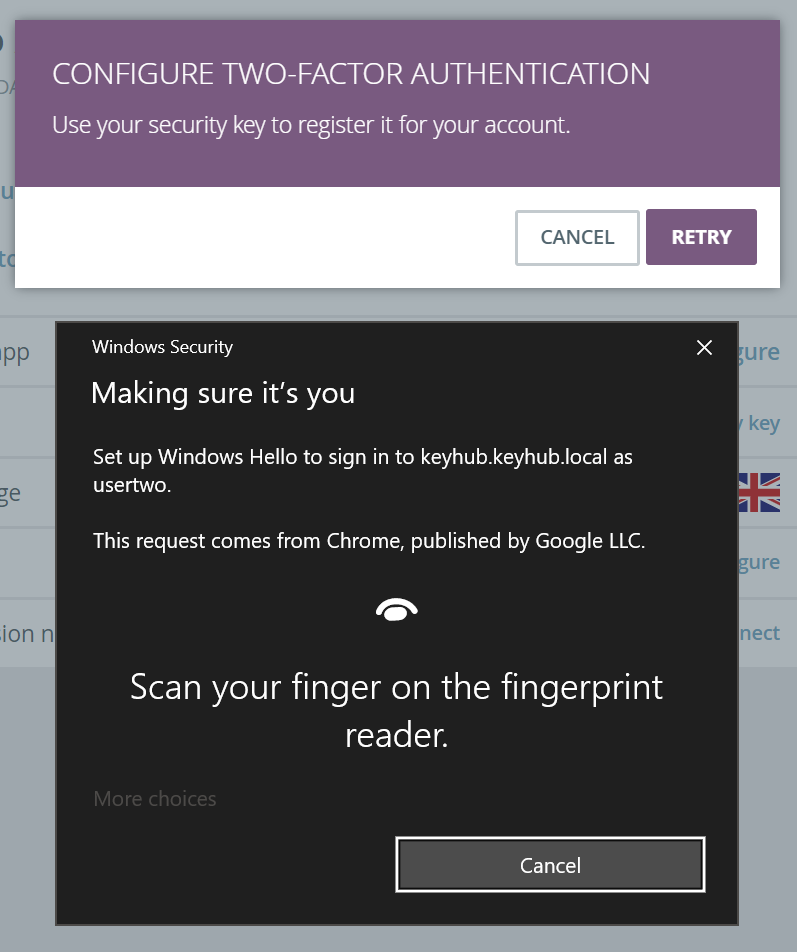Close the Windows Security dialog with X
This screenshot has width=797, height=952.
pyautogui.click(x=704, y=348)
